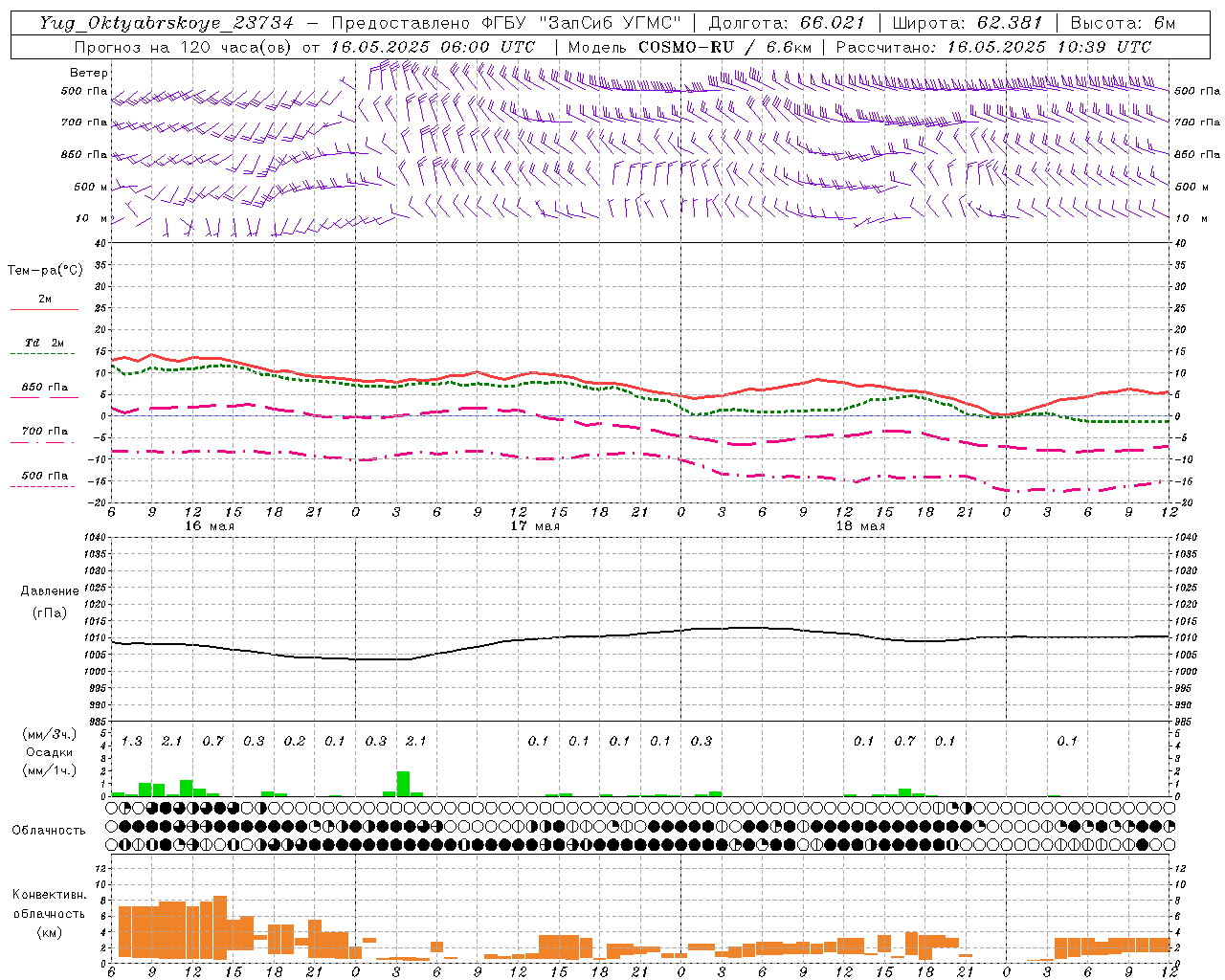Select the forecast line Прогноз на 120 часа(ов)
The width and height of the screenshot is (1225, 980).
tap(184, 47)
